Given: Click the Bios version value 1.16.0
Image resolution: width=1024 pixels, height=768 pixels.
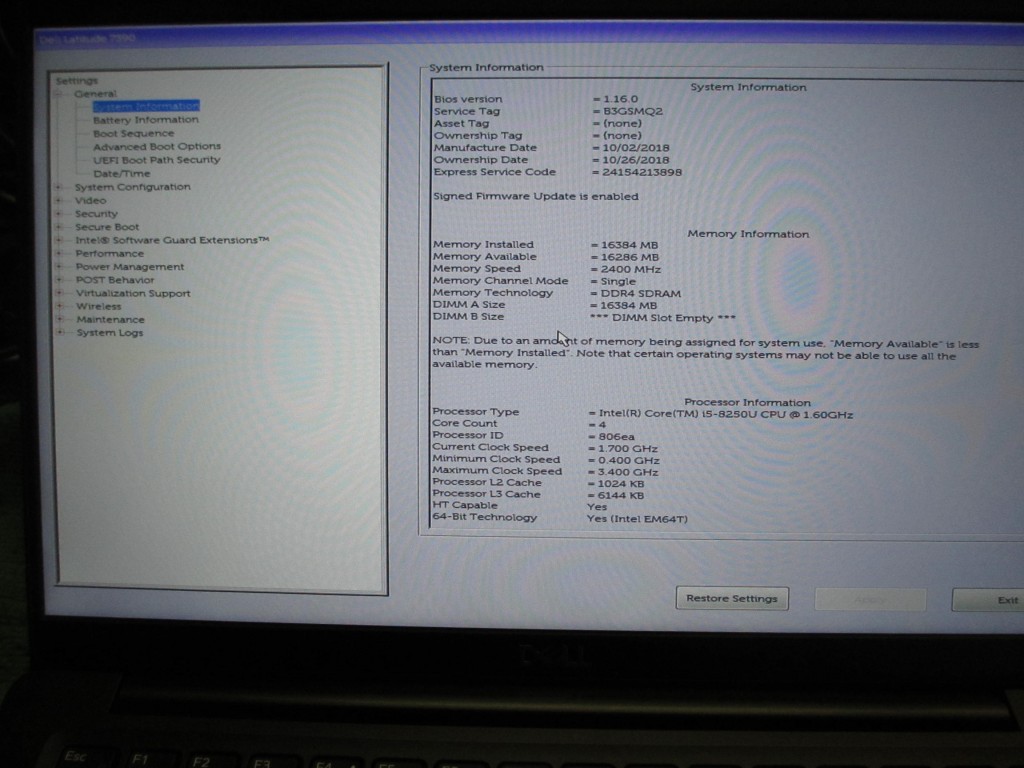Looking at the screenshot, I should point(620,99).
